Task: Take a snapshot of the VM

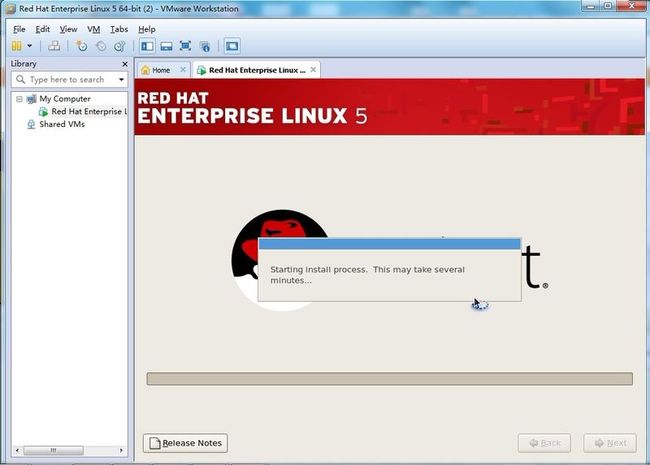Action: pos(81,46)
